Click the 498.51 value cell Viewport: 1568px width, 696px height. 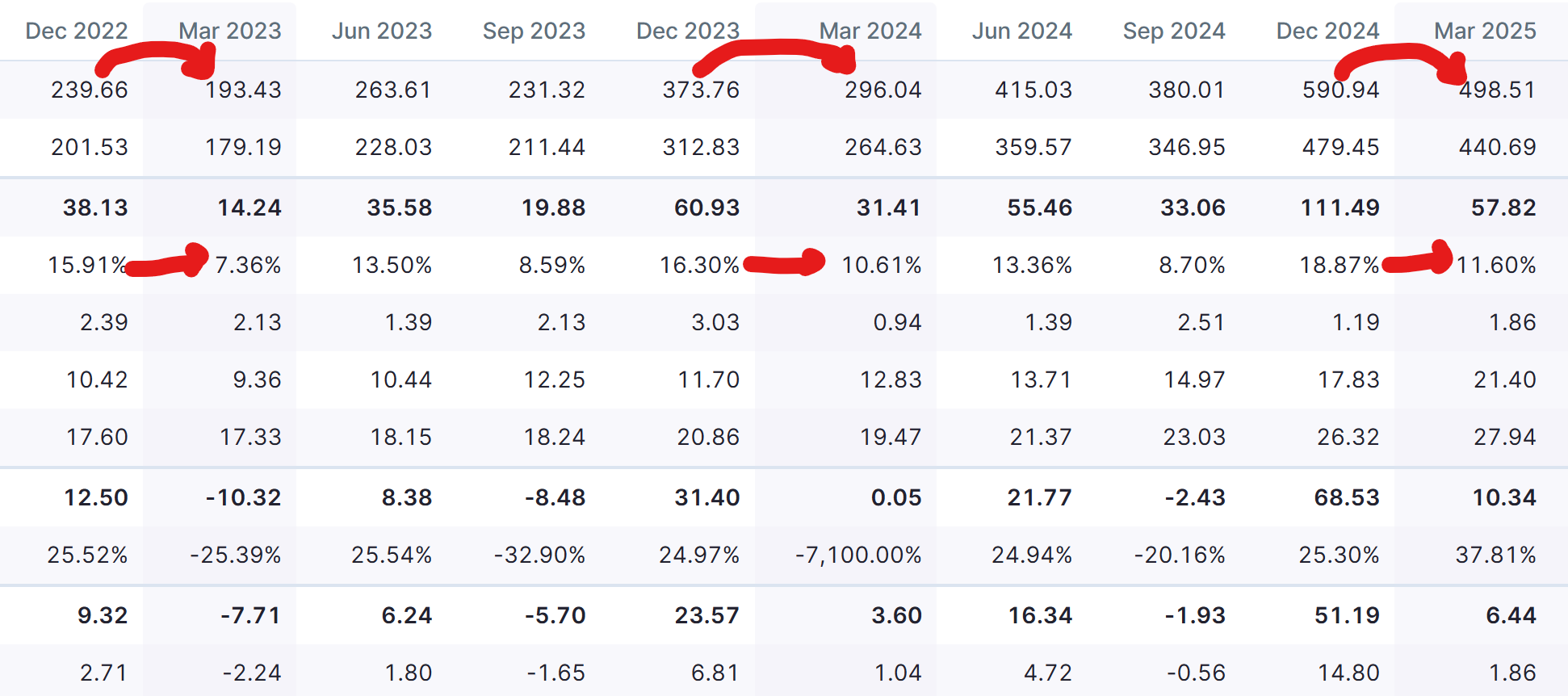1497,90
